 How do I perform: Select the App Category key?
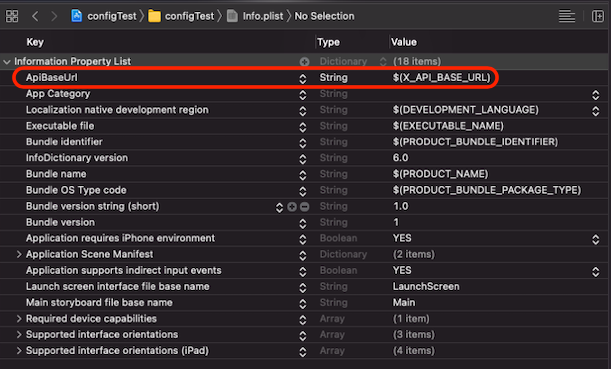tap(58, 94)
